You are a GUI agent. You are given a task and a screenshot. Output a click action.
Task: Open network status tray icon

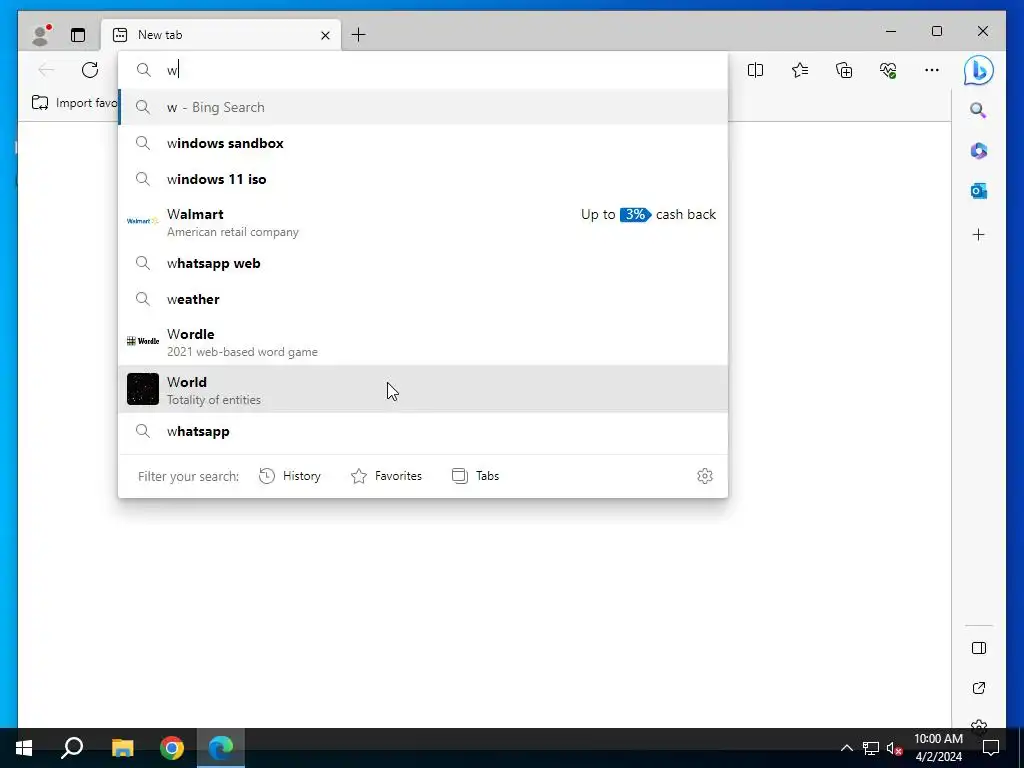coord(871,748)
